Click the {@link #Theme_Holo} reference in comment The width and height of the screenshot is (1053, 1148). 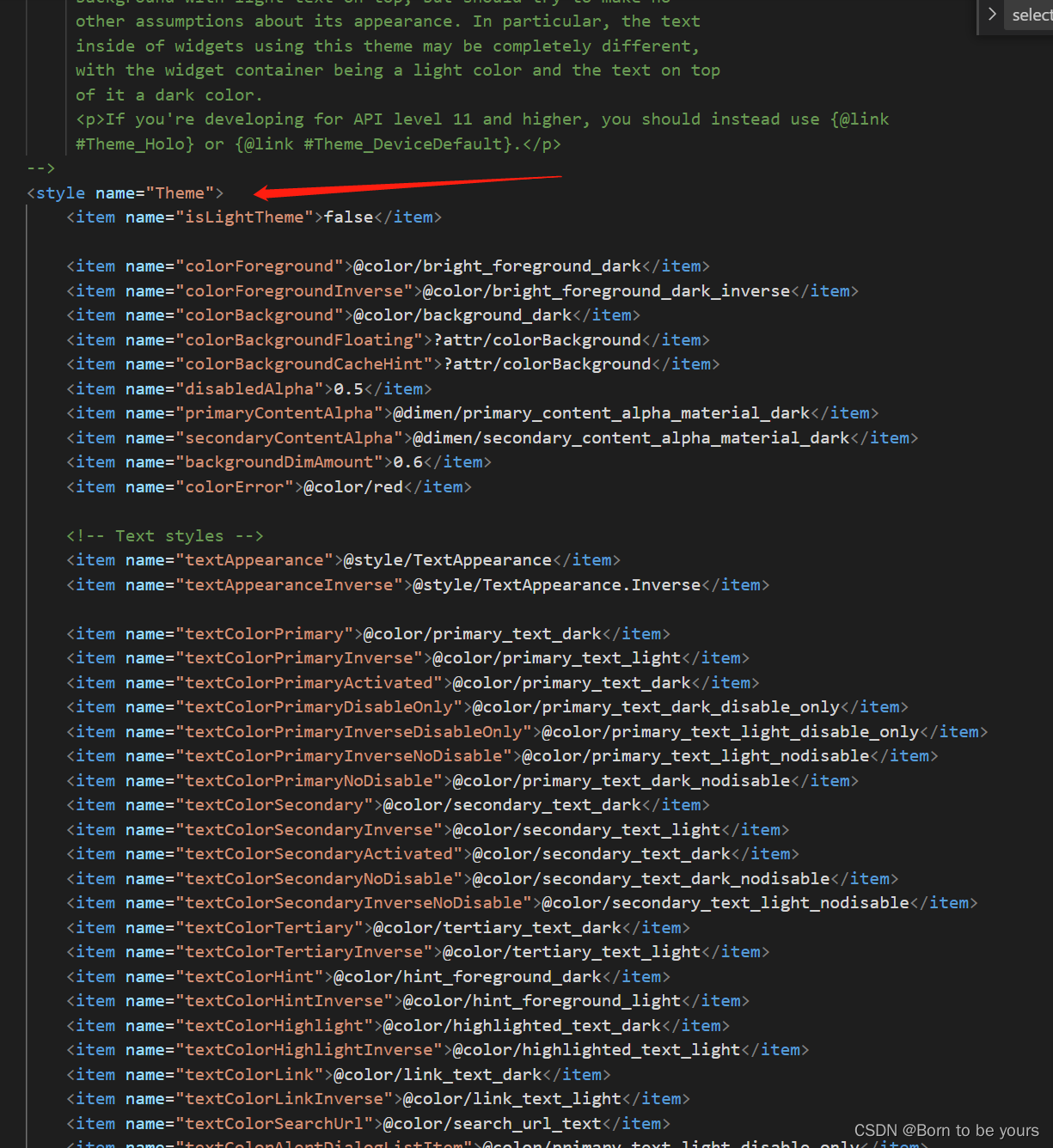point(135,144)
